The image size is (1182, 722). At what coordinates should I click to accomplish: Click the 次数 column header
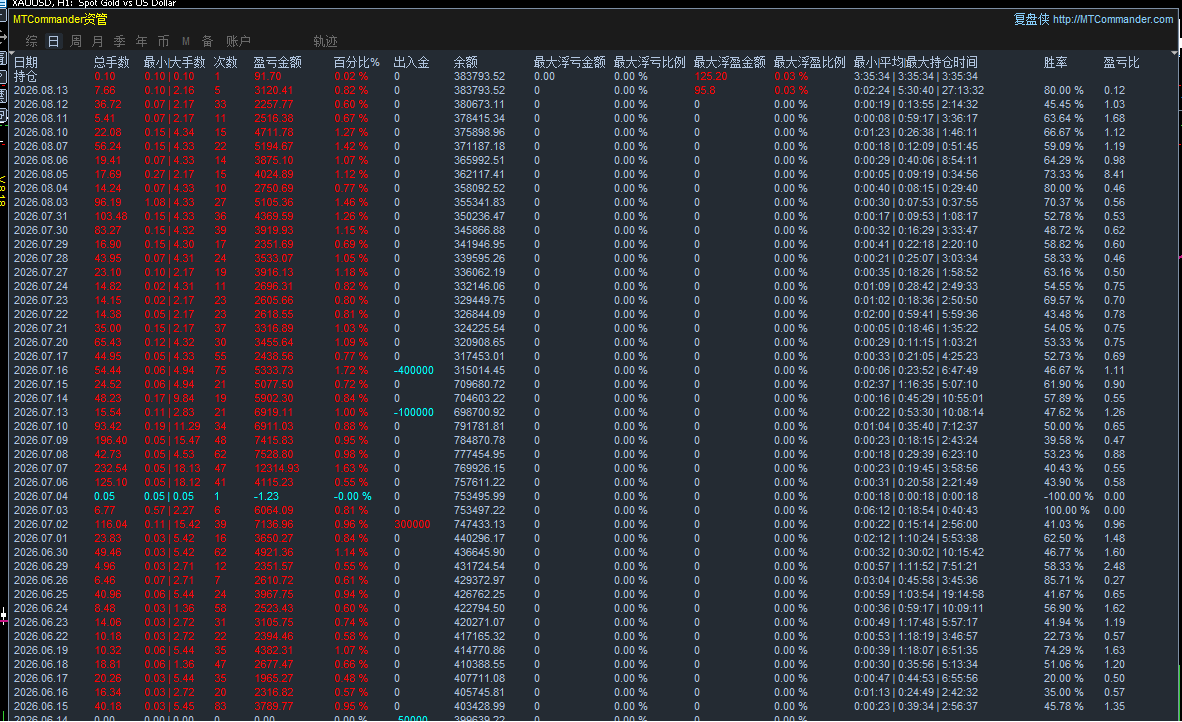coord(225,63)
